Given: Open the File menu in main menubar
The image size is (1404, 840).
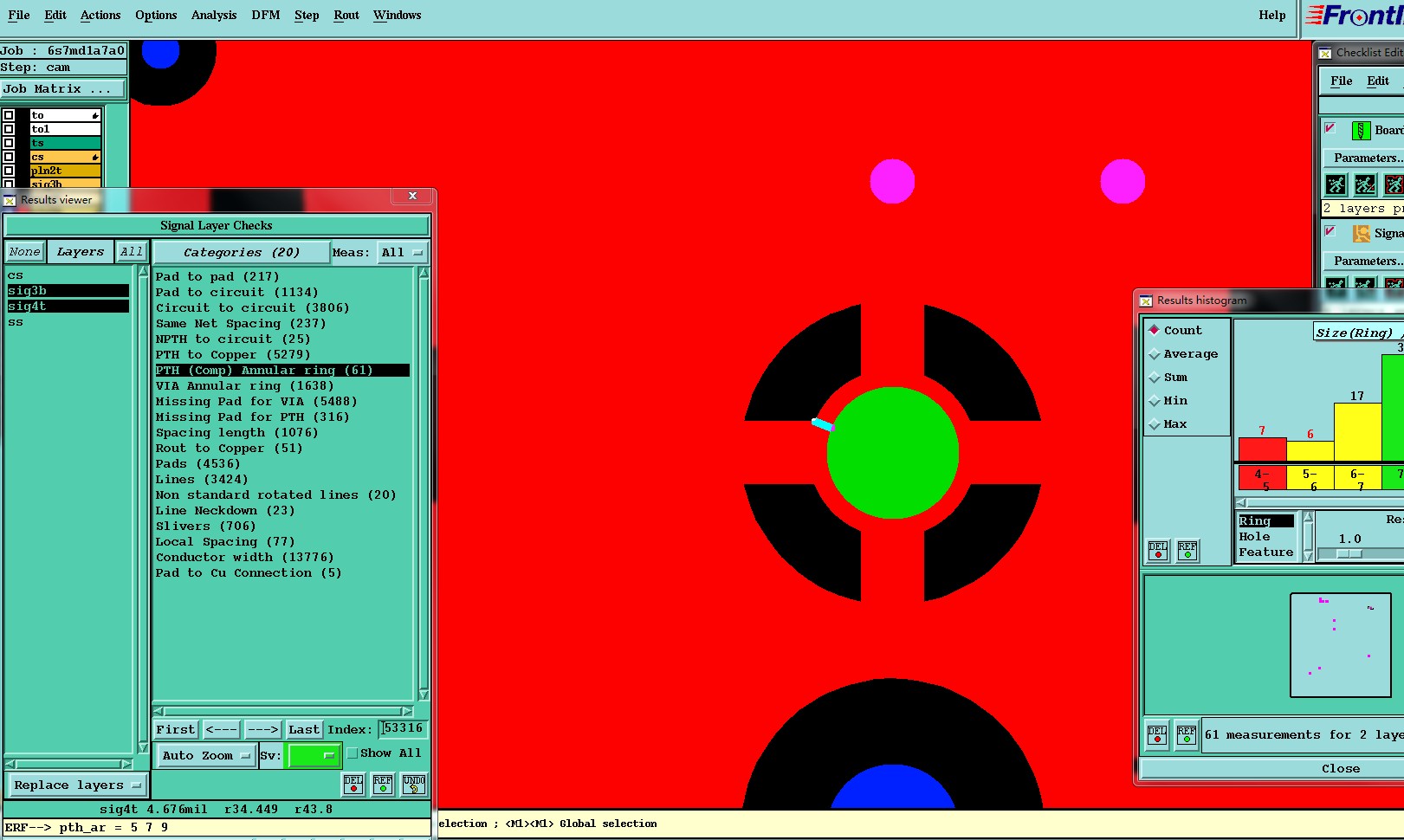Looking at the screenshot, I should coord(19,15).
